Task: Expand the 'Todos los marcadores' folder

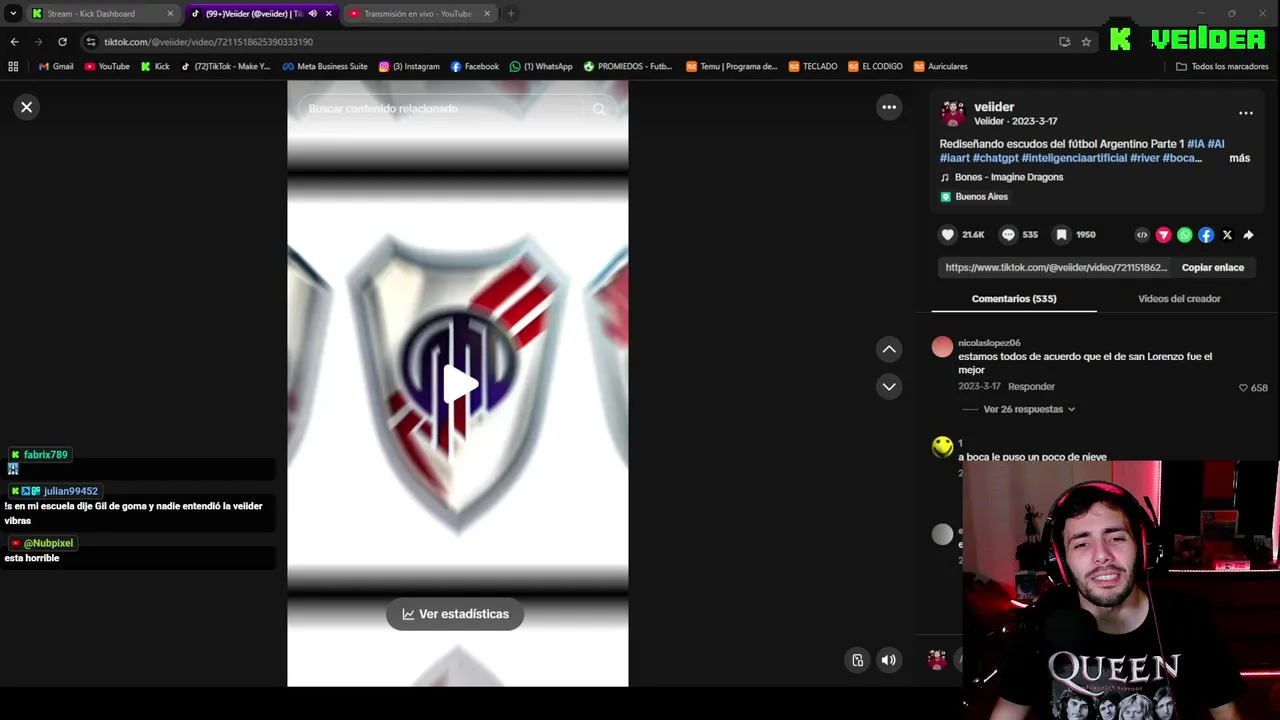Action: 1220,67
